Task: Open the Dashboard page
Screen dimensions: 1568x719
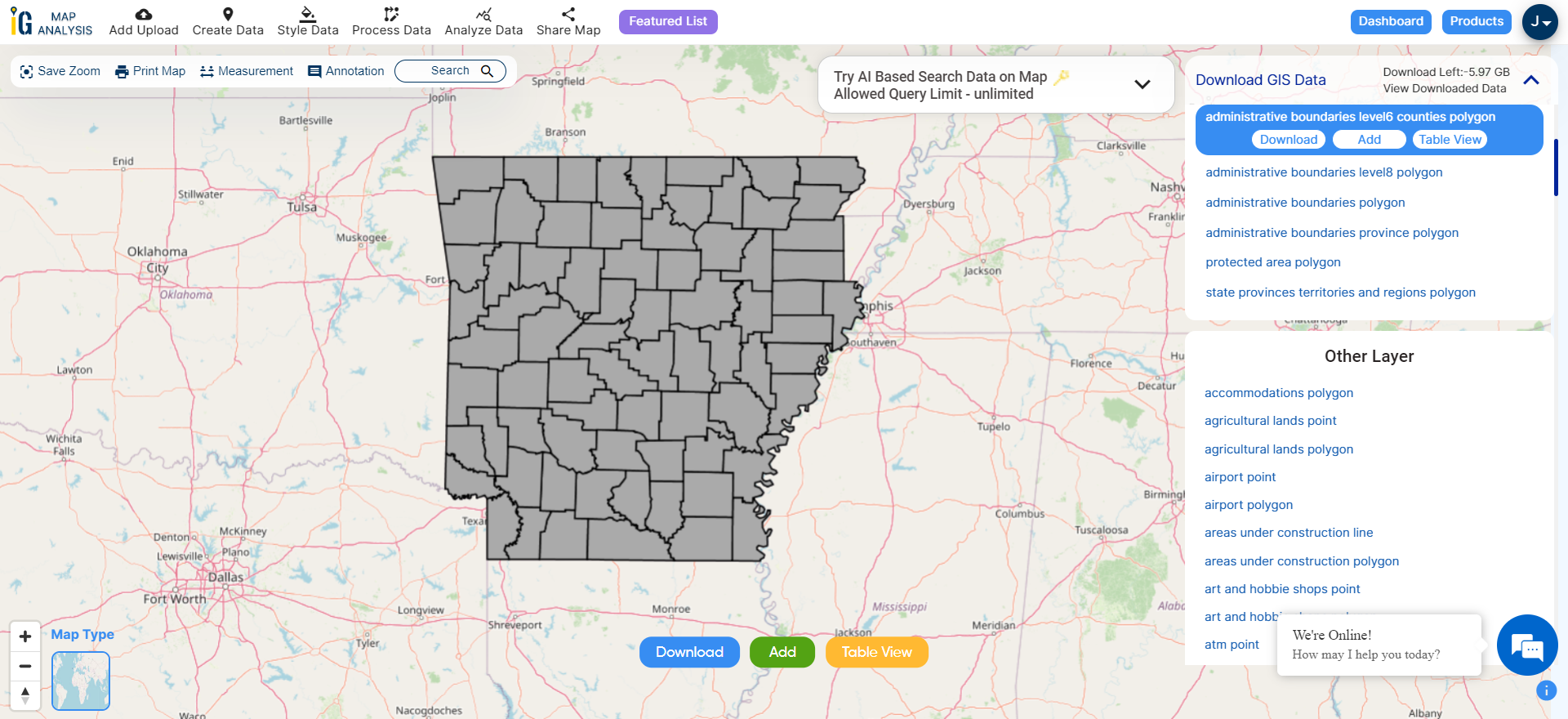Action: pyautogui.click(x=1391, y=21)
